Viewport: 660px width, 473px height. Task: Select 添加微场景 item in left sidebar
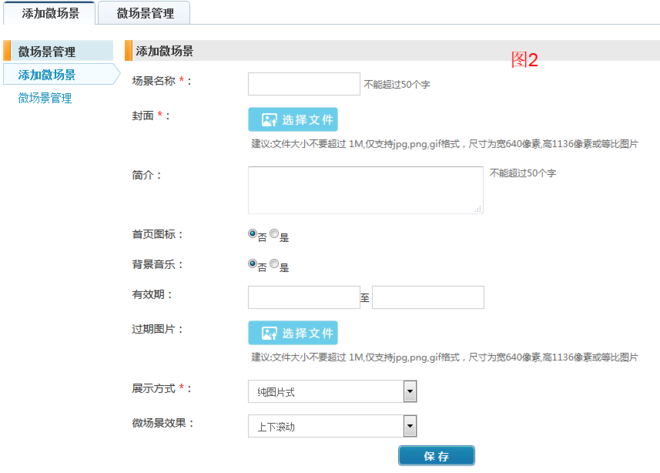click(47, 75)
